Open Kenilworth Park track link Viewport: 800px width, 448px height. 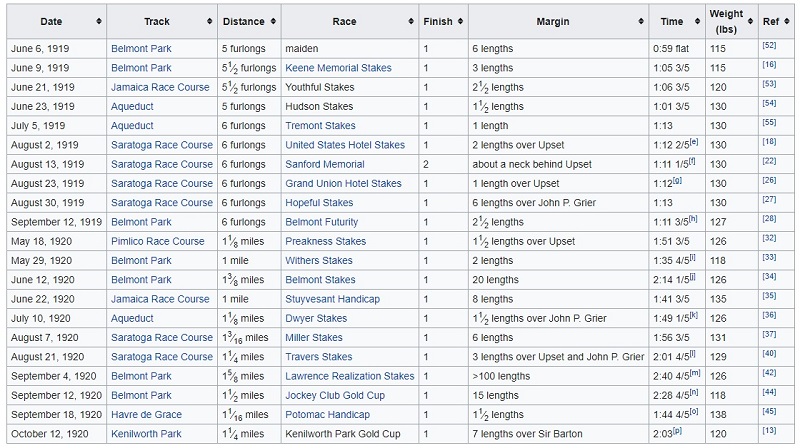pyautogui.click(x=146, y=434)
